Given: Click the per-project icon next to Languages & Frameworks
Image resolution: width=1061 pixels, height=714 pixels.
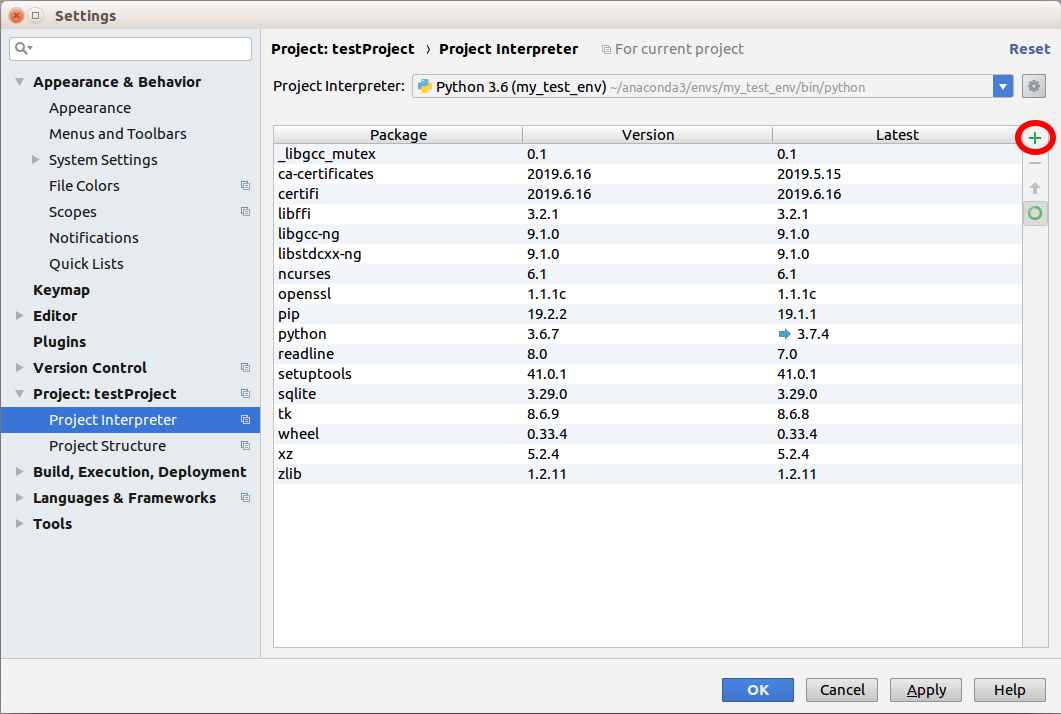Looking at the screenshot, I should pos(246,497).
